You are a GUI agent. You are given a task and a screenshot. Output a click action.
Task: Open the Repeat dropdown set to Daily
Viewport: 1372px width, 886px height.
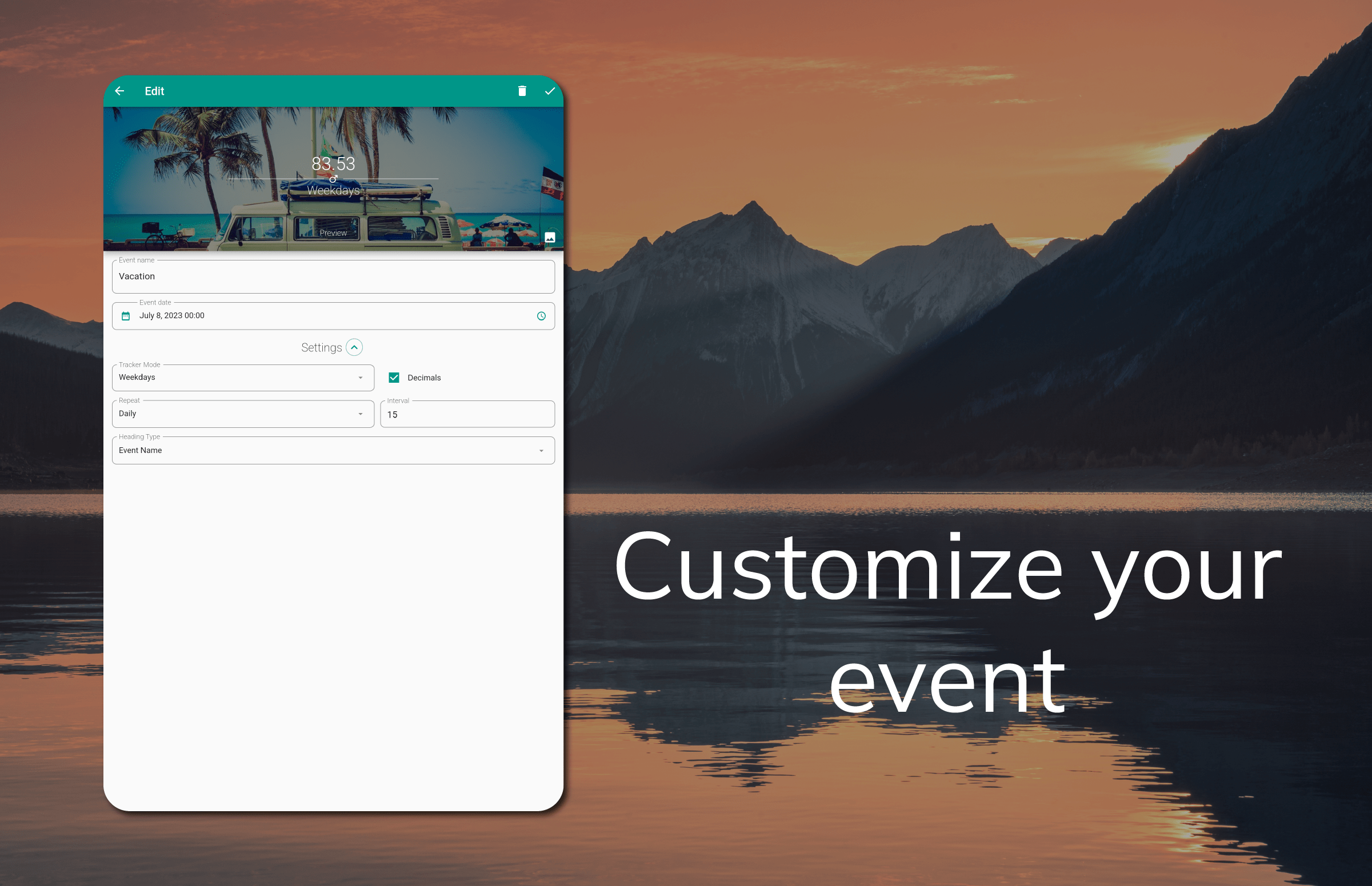[243, 414]
